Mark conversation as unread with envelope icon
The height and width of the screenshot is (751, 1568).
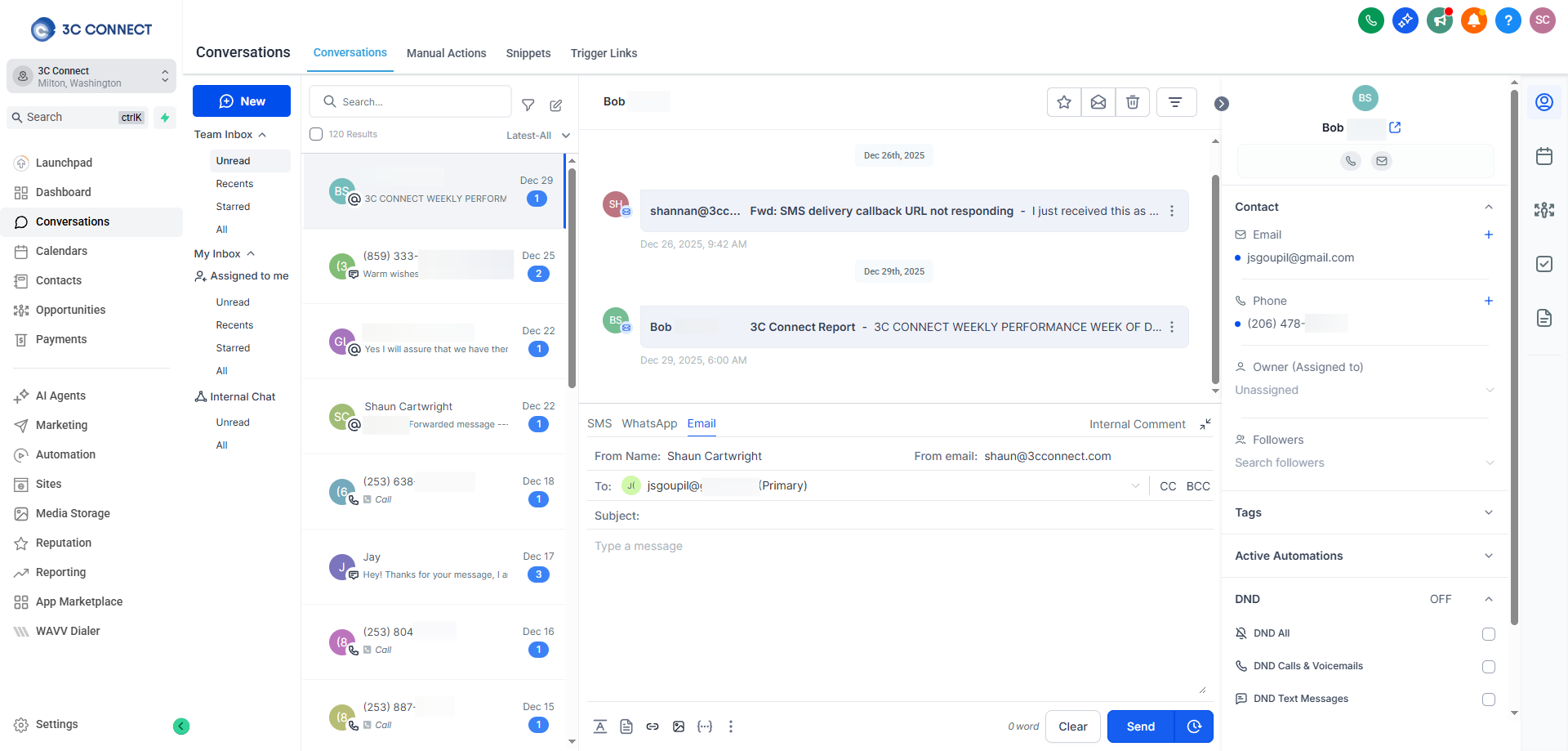[x=1098, y=102]
